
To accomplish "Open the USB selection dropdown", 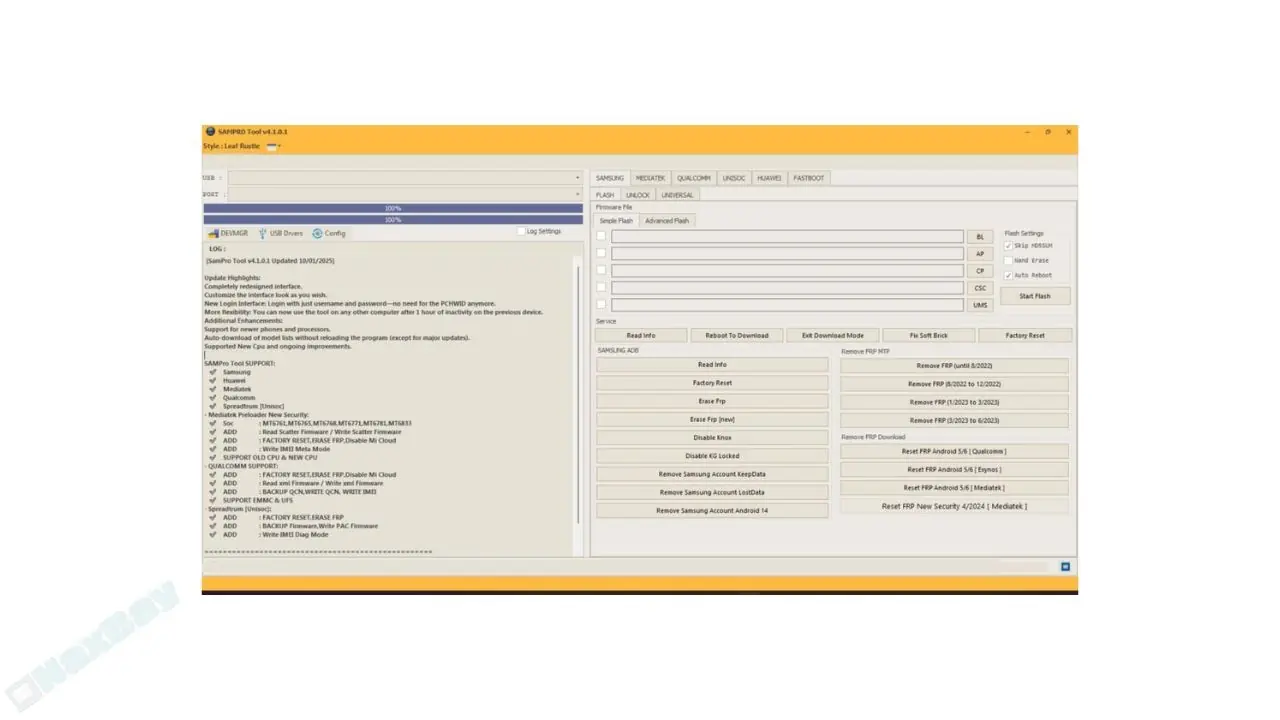I will (578, 177).
